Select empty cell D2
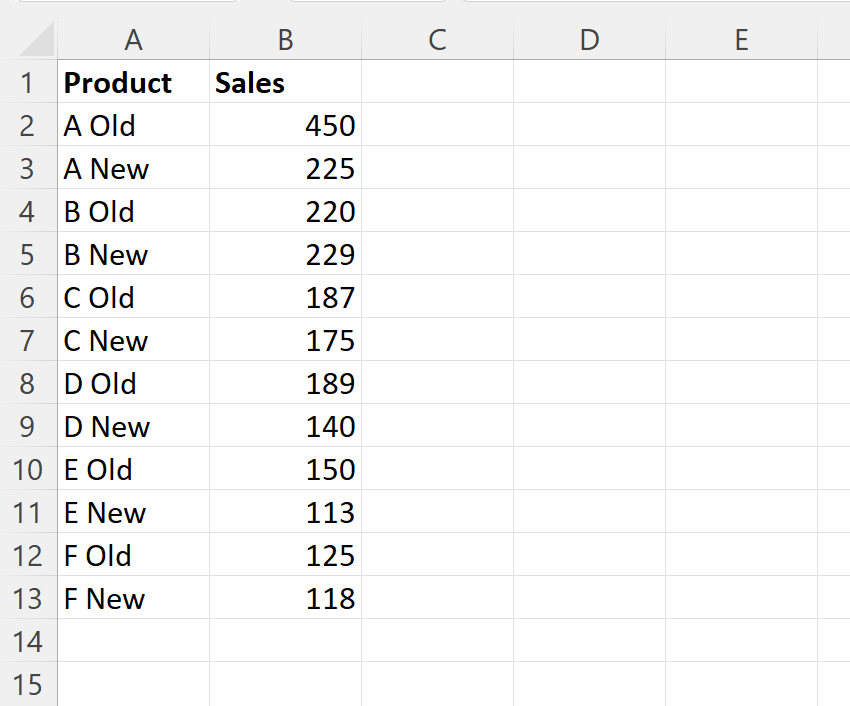Image resolution: width=850 pixels, height=706 pixels. pos(590,125)
